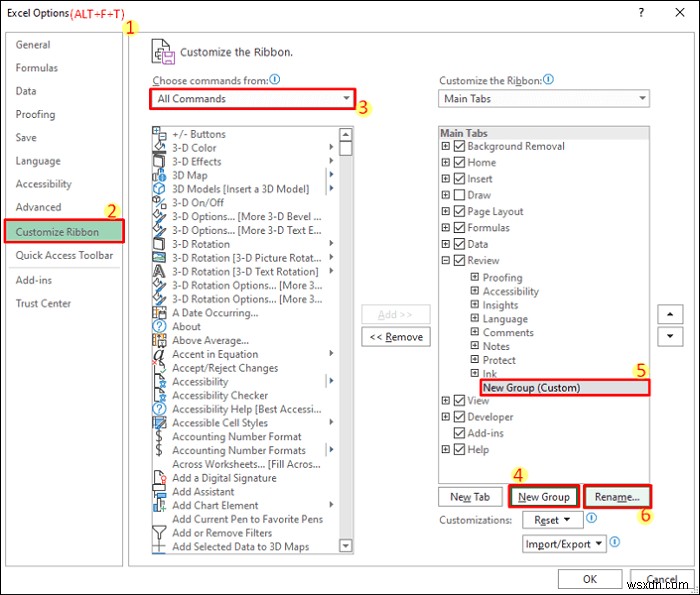This screenshot has width=700, height=595.
Task: Click the << Remove button
Action: [396, 337]
